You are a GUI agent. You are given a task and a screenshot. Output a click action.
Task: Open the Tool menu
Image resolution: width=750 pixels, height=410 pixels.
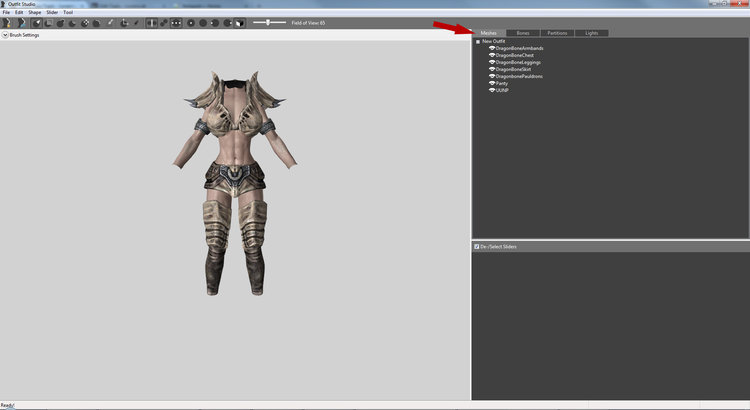[68, 12]
